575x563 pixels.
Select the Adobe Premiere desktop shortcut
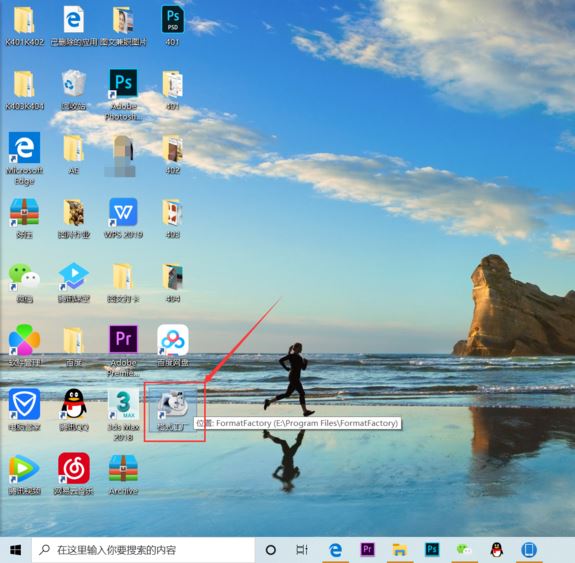[x=124, y=351]
